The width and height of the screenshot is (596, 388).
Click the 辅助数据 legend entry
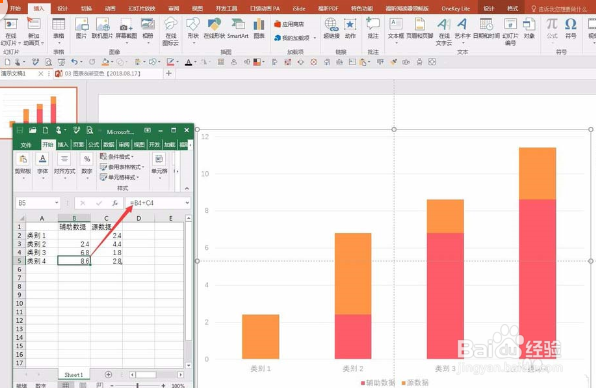click(x=378, y=383)
